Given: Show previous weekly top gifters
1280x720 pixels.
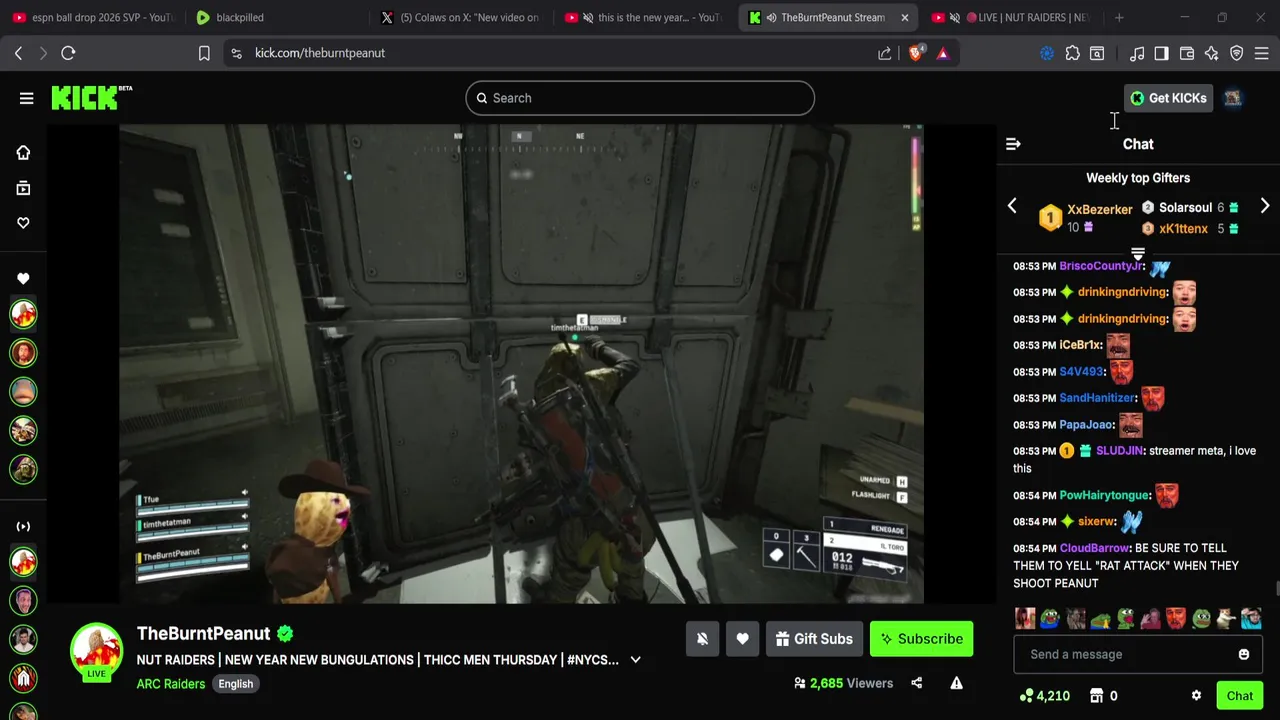Looking at the screenshot, I should pos(1012,206).
